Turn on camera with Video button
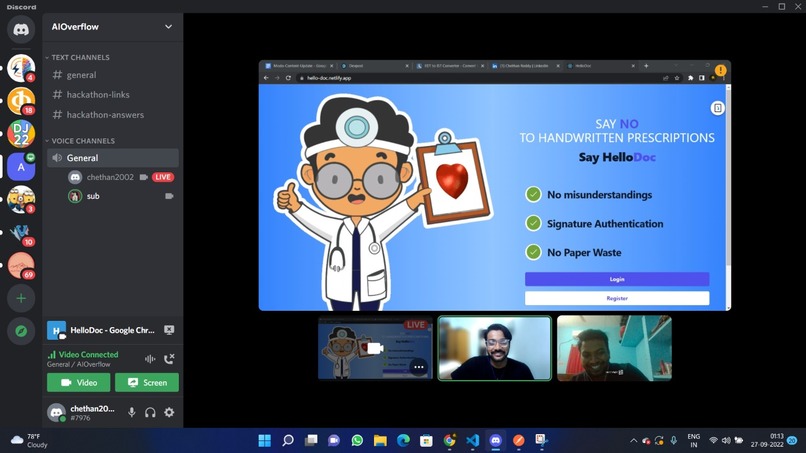 (x=79, y=383)
